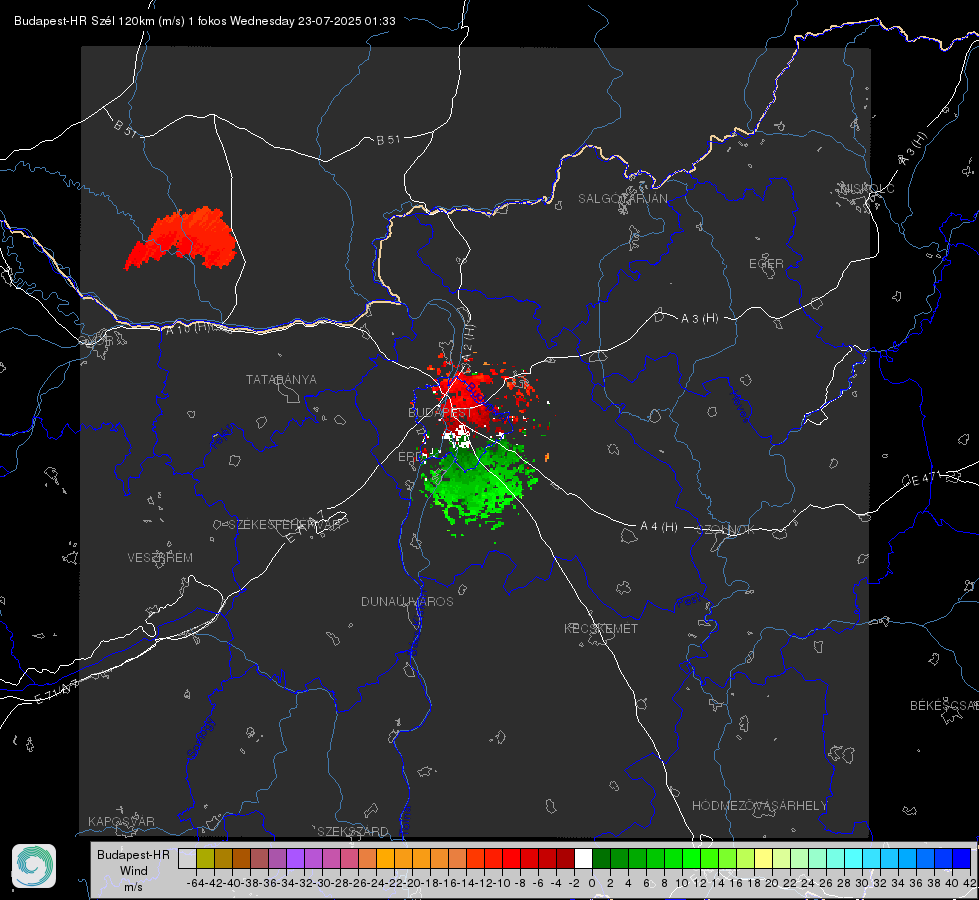979x900 pixels.
Task: Click the HODMEZOVASARHELY city label
Action: click(759, 806)
